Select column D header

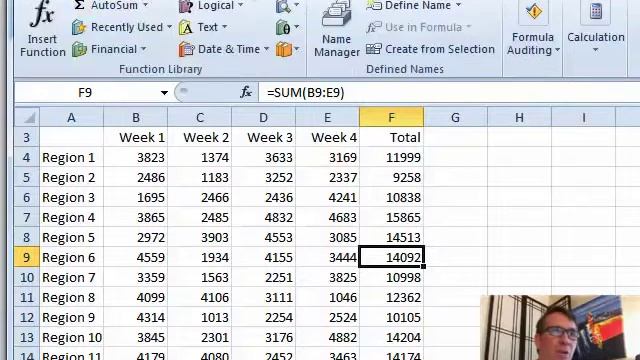tap(264, 118)
